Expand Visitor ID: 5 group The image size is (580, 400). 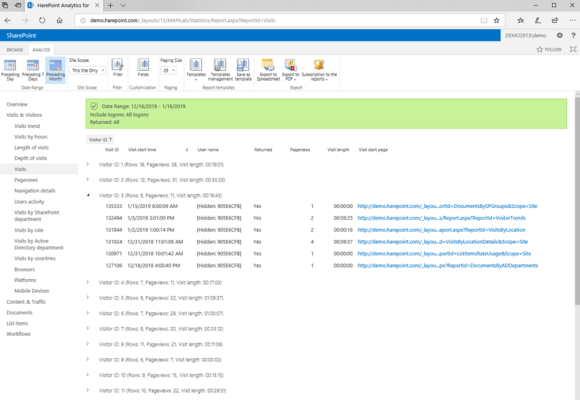(88, 298)
